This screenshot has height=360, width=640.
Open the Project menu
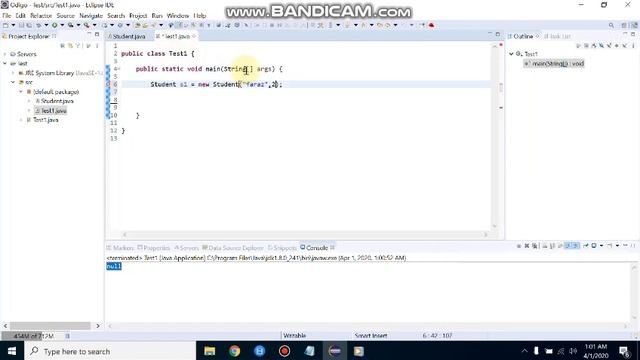coord(138,16)
